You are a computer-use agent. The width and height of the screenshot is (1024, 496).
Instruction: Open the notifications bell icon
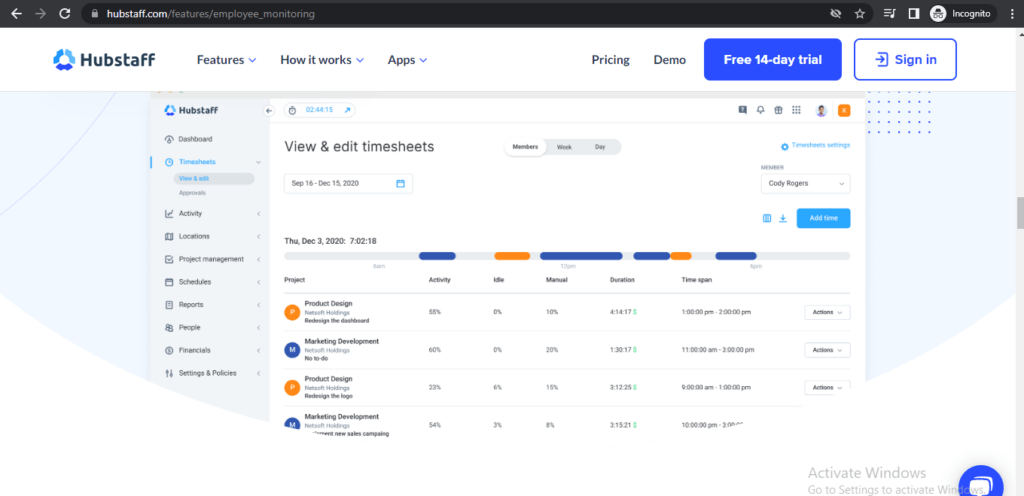(760, 110)
